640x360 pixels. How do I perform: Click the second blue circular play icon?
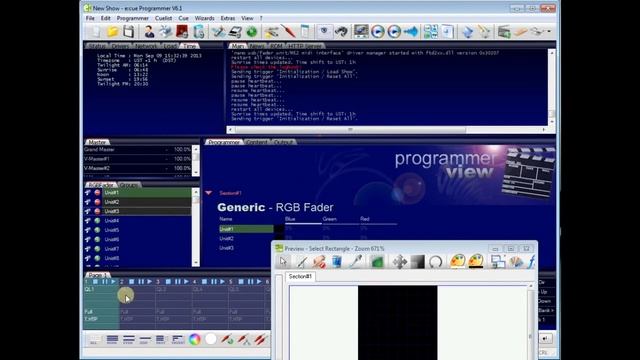pyautogui.click(x=394, y=31)
